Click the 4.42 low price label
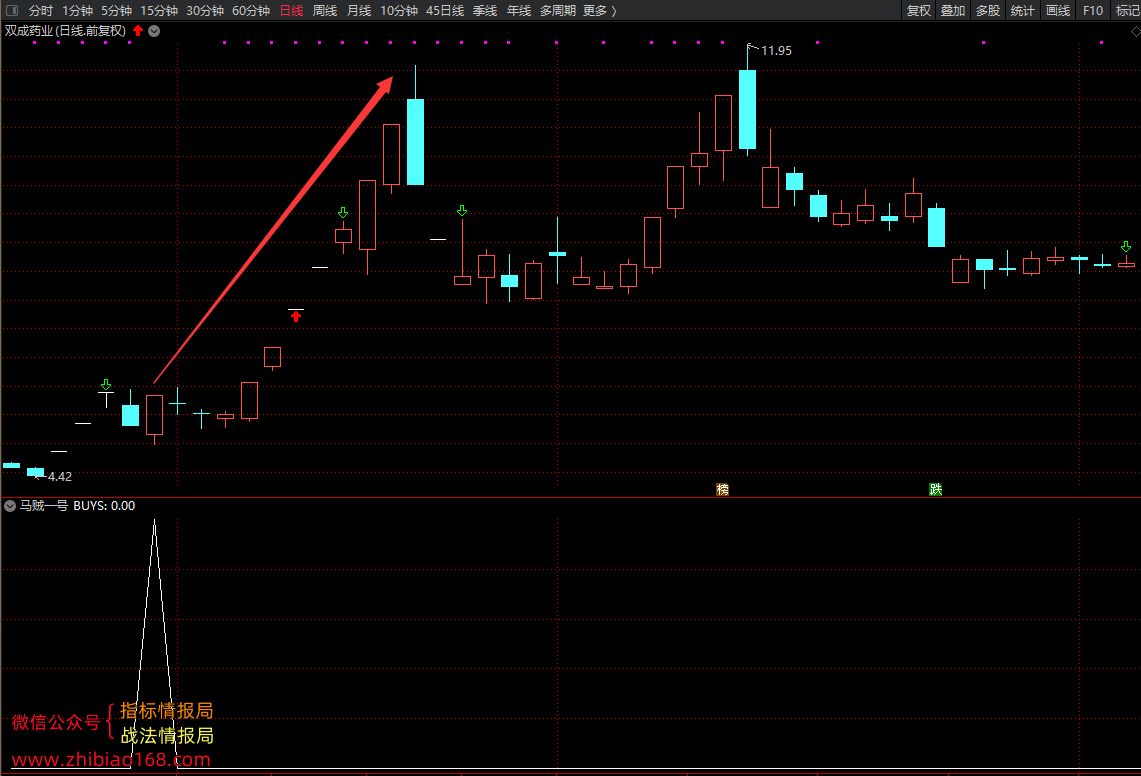The width and height of the screenshot is (1141, 776). pyautogui.click(x=60, y=477)
